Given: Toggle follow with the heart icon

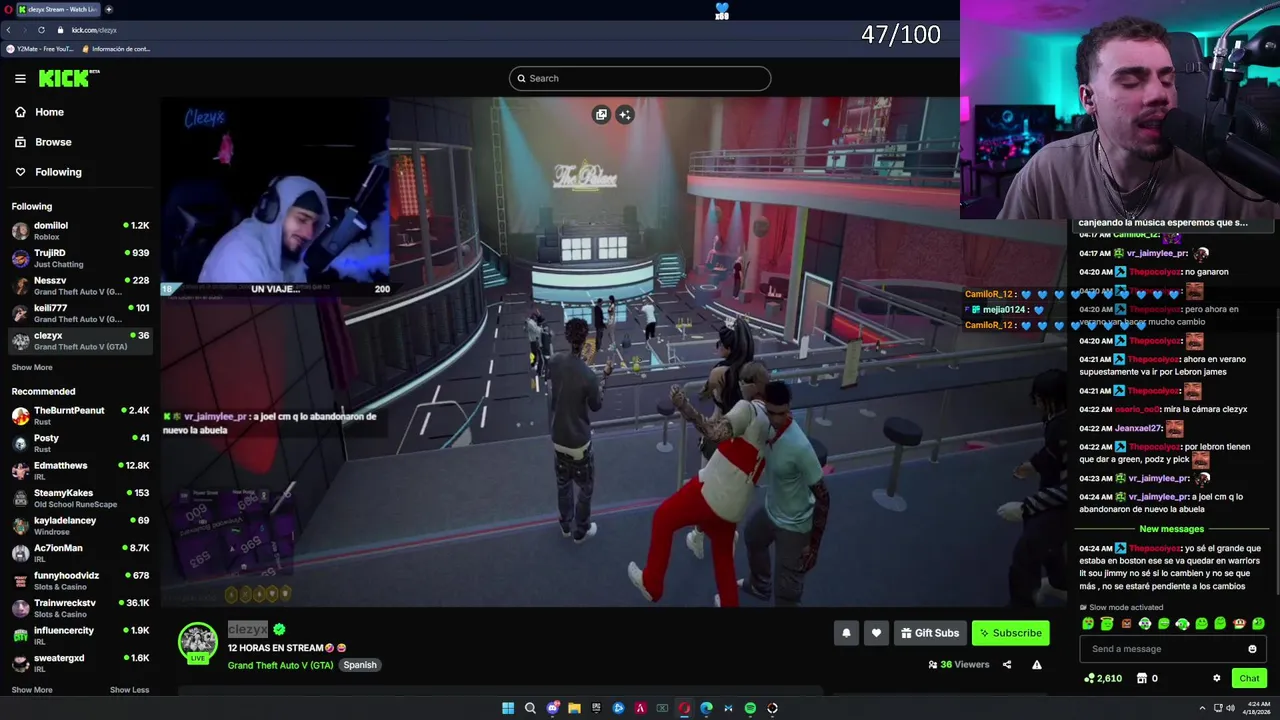Looking at the screenshot, I should pos(876,633).
